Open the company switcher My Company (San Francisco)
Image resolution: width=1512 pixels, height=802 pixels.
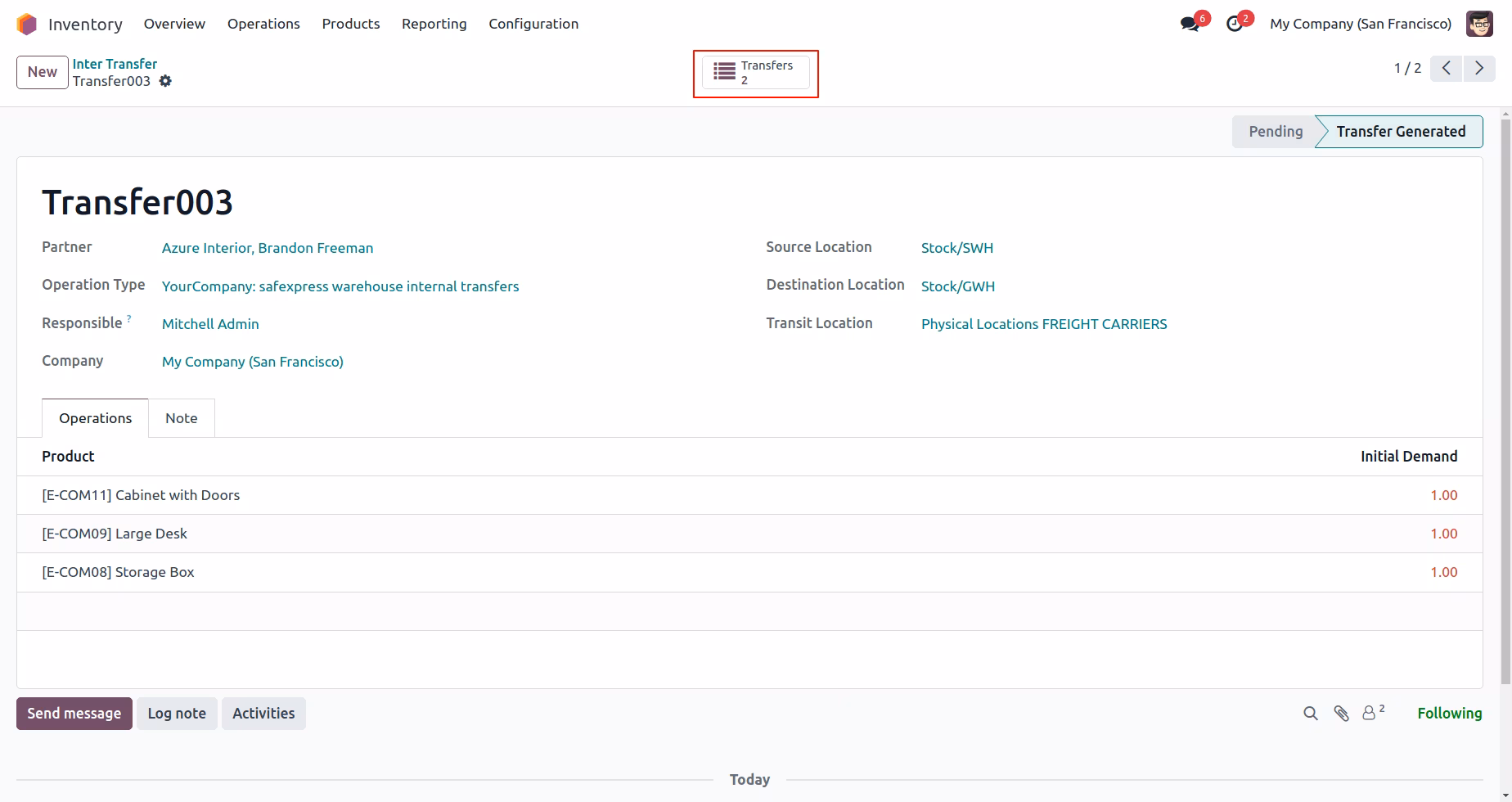[1361, 24]
